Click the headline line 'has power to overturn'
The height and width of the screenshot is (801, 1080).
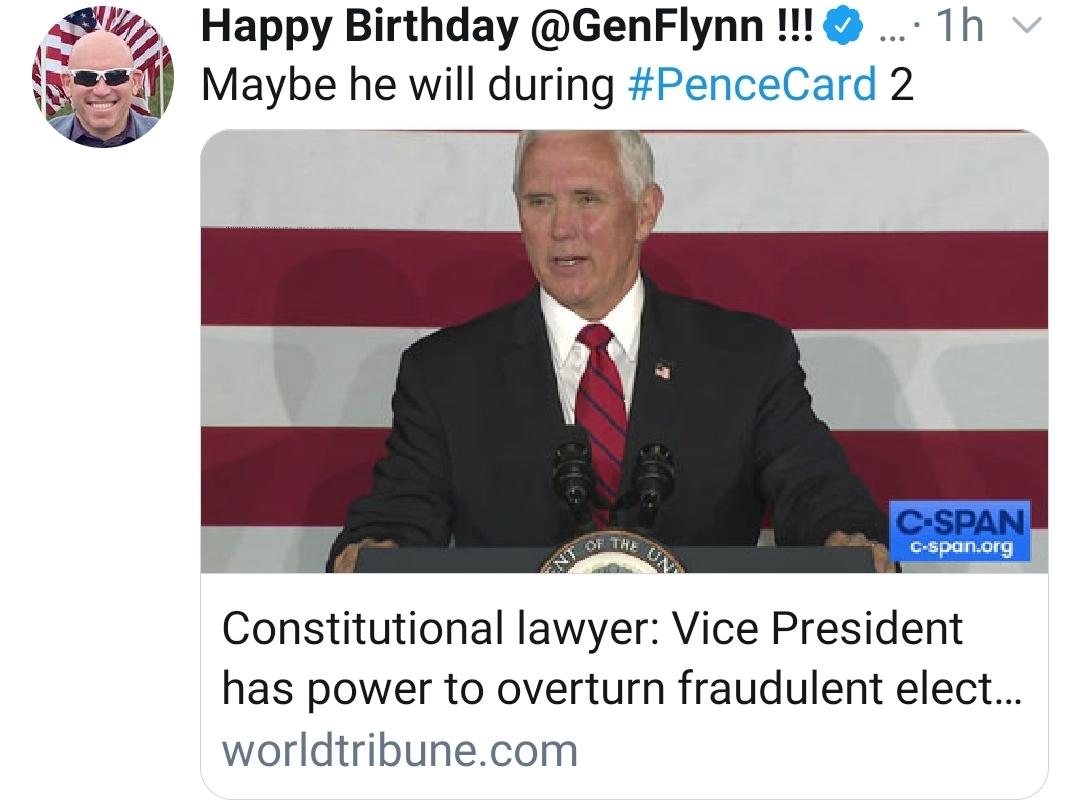coord(620,687)
